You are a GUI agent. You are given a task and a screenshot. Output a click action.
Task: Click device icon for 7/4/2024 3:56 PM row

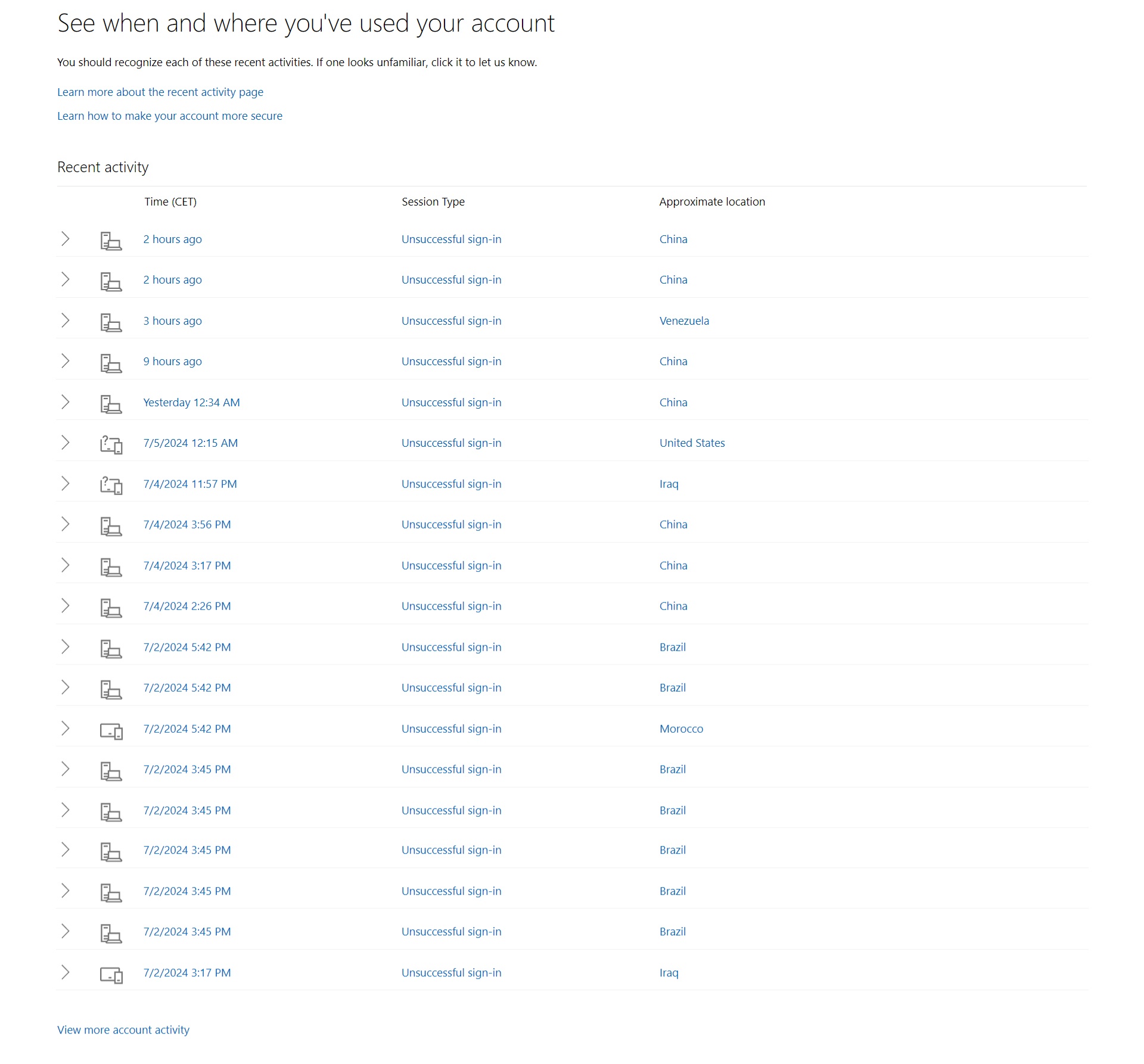[x=111, y=526]
